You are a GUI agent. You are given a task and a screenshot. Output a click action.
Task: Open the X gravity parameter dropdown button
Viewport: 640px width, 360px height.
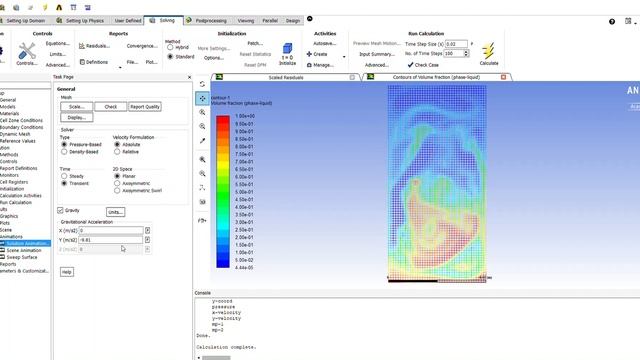(147, 231)
